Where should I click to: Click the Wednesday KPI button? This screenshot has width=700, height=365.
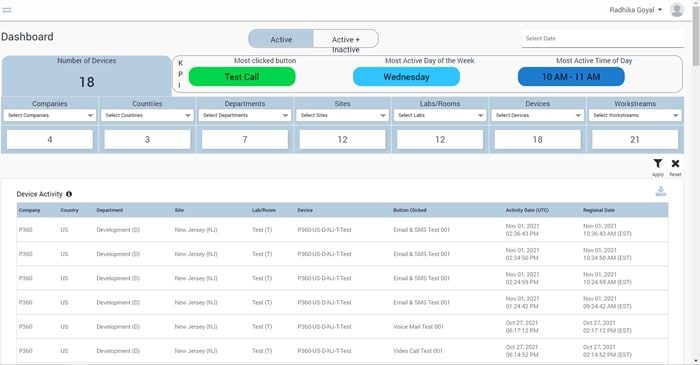click(406, 77)
